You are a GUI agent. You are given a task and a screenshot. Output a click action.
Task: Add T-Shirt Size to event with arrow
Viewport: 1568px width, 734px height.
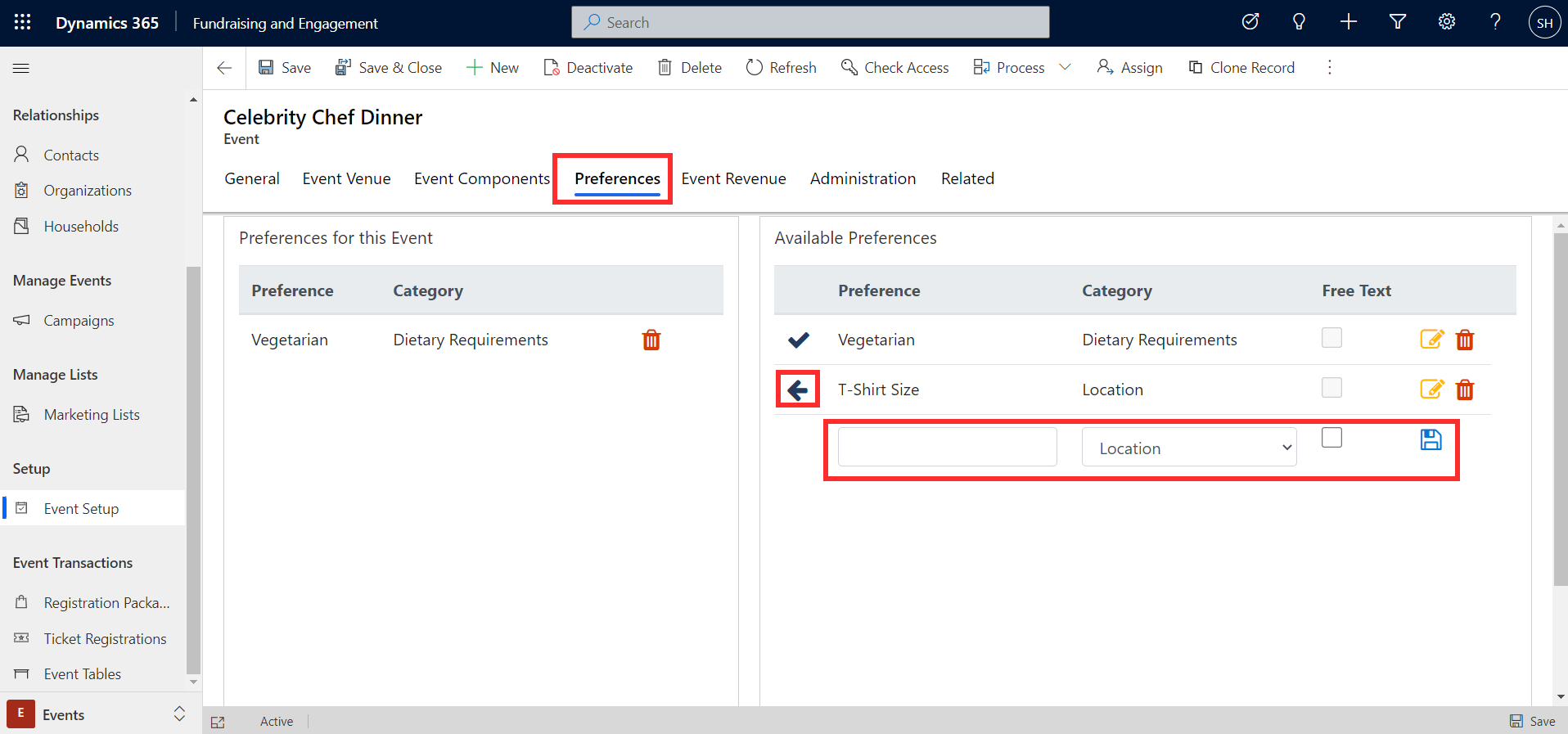point(798,390)
